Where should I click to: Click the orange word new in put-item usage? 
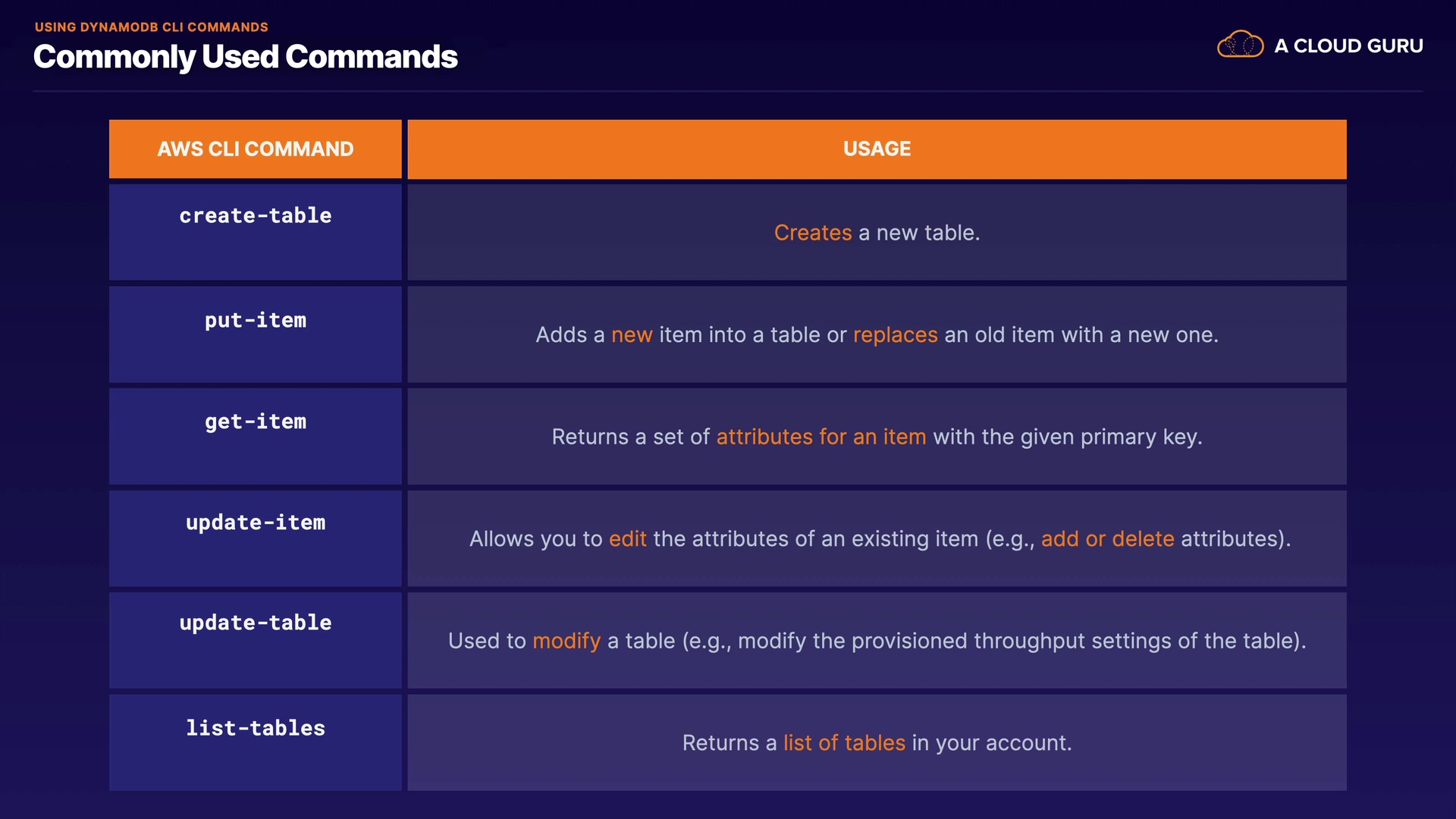(x=632, y=335)
